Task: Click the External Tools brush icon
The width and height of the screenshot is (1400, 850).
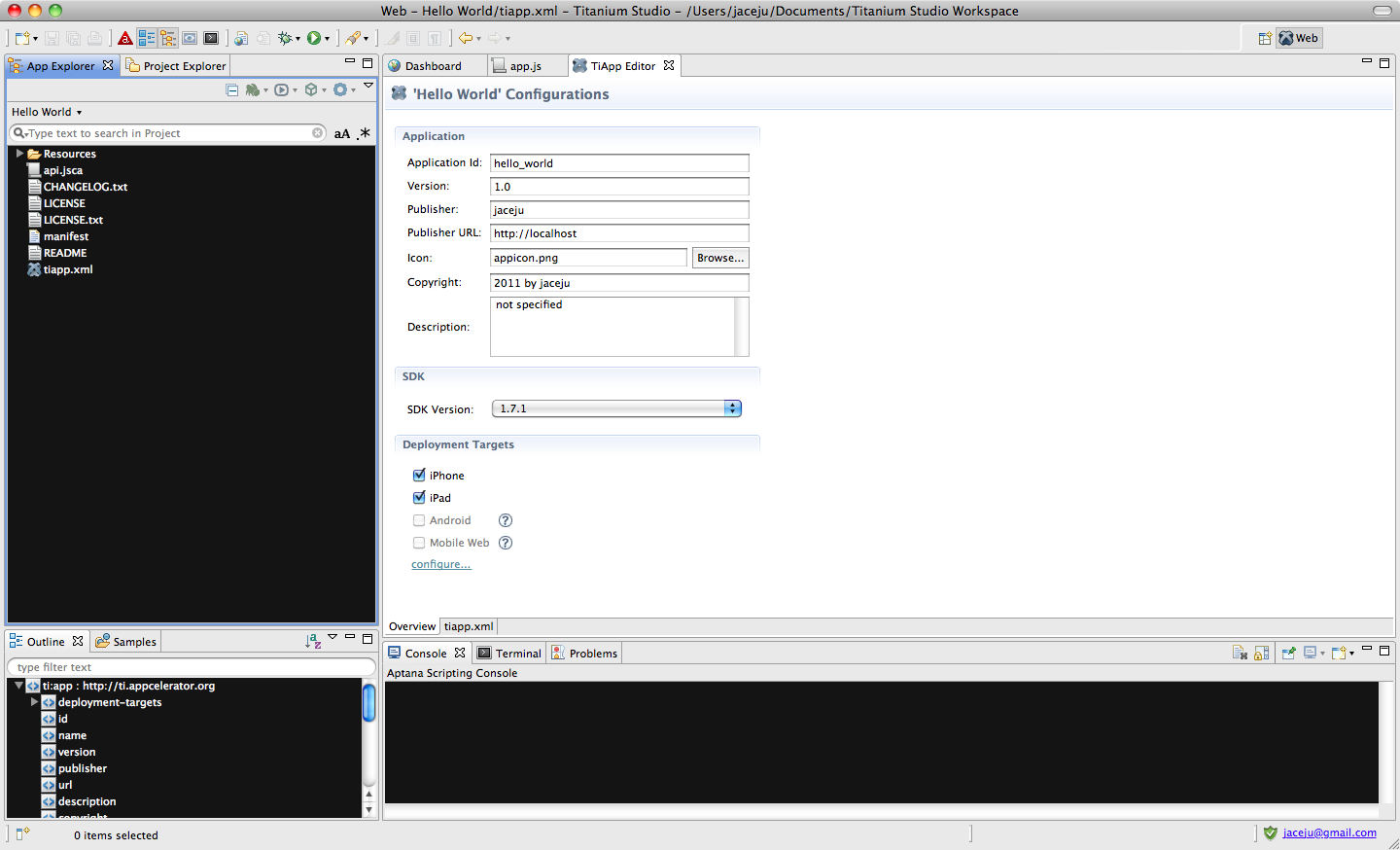Action: click(353, 38)
